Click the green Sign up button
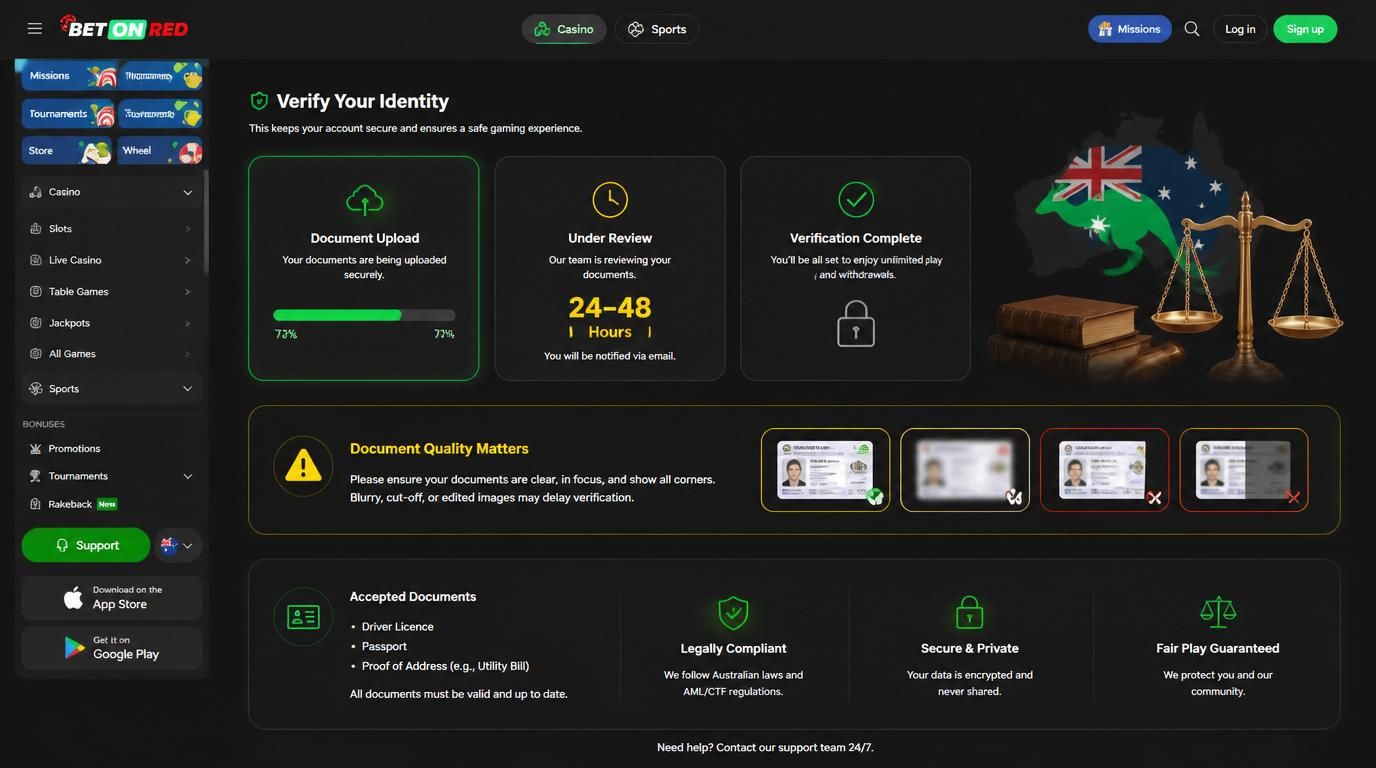The height and width of the screenshot is (768, 1376). 1305,29
